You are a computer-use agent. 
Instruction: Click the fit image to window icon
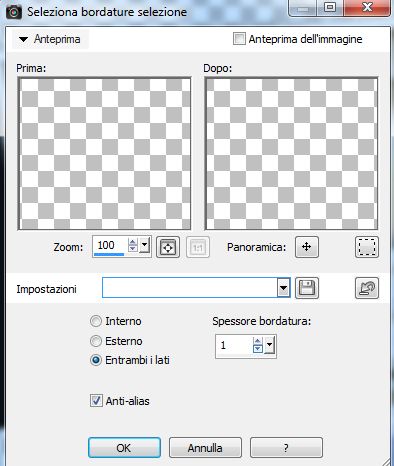168,247
